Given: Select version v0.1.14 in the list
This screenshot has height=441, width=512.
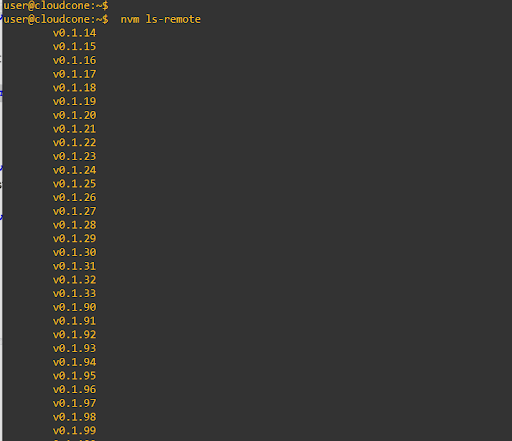Looking at the screenshot, I should tap(74, 33).
